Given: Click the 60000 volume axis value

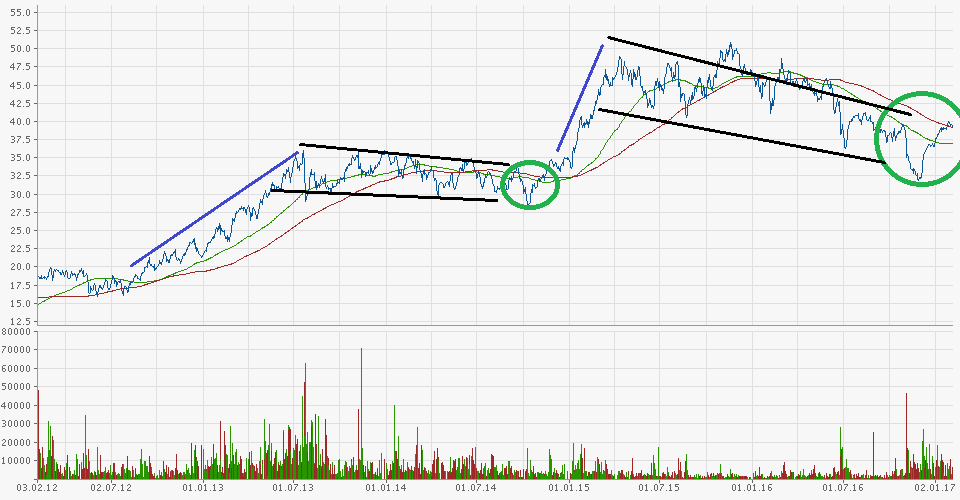Looking at the screenshot, I should 15,368.
